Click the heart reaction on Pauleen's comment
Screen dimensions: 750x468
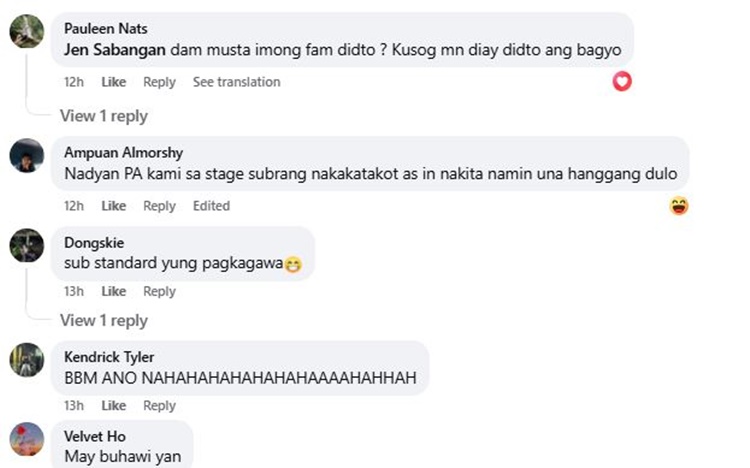pos(622,82)
